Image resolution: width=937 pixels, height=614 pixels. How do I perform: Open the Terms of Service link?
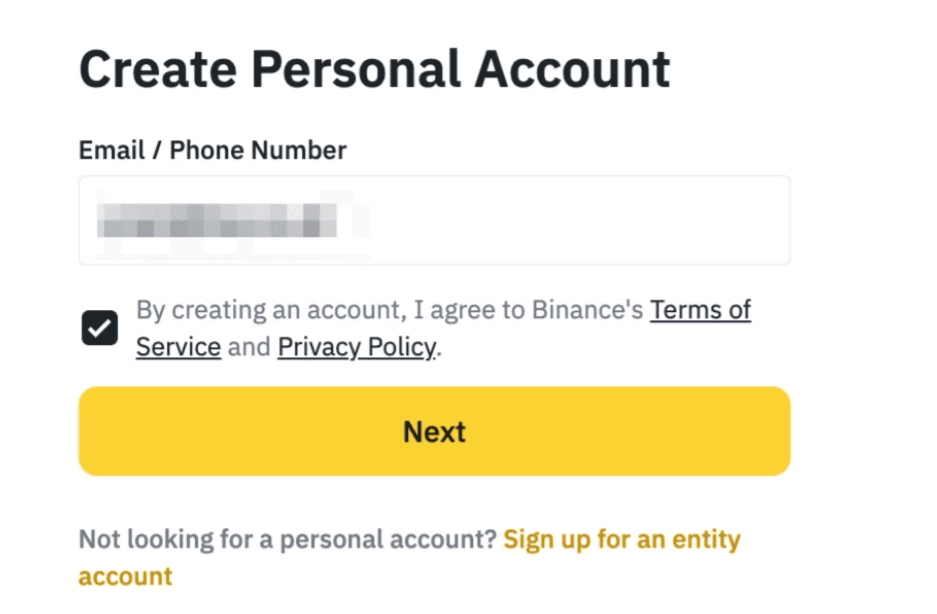point(700,310)
